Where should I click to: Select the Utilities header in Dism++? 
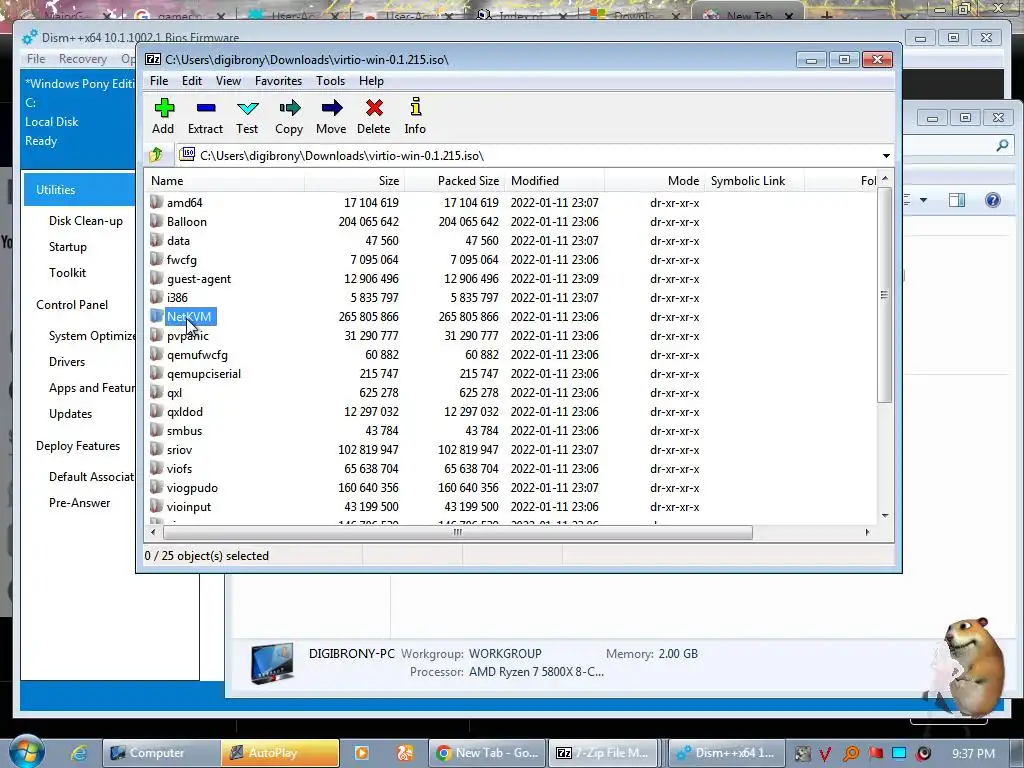(80, 190)
